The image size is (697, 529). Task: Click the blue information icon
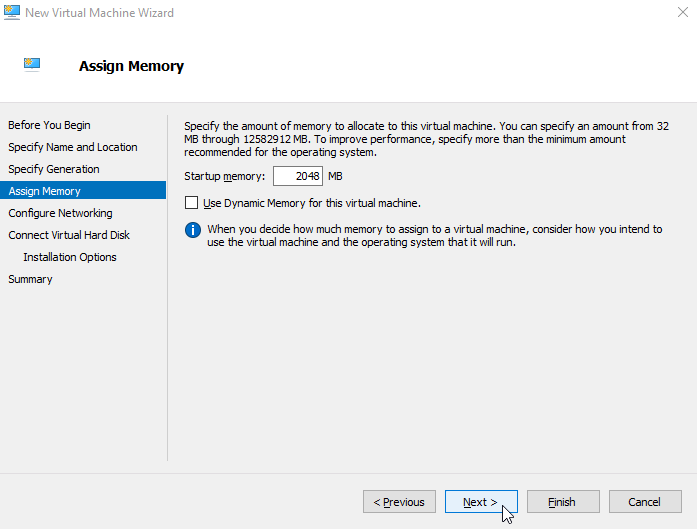(192, 230)
